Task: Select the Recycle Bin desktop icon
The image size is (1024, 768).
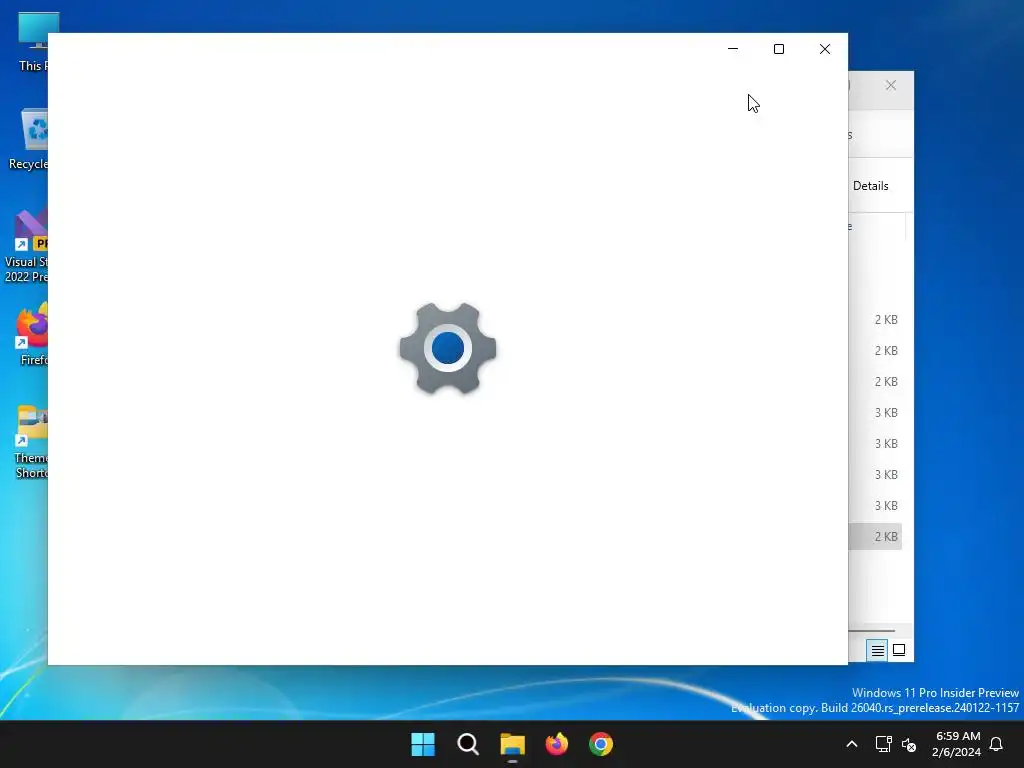Action: 27,139
